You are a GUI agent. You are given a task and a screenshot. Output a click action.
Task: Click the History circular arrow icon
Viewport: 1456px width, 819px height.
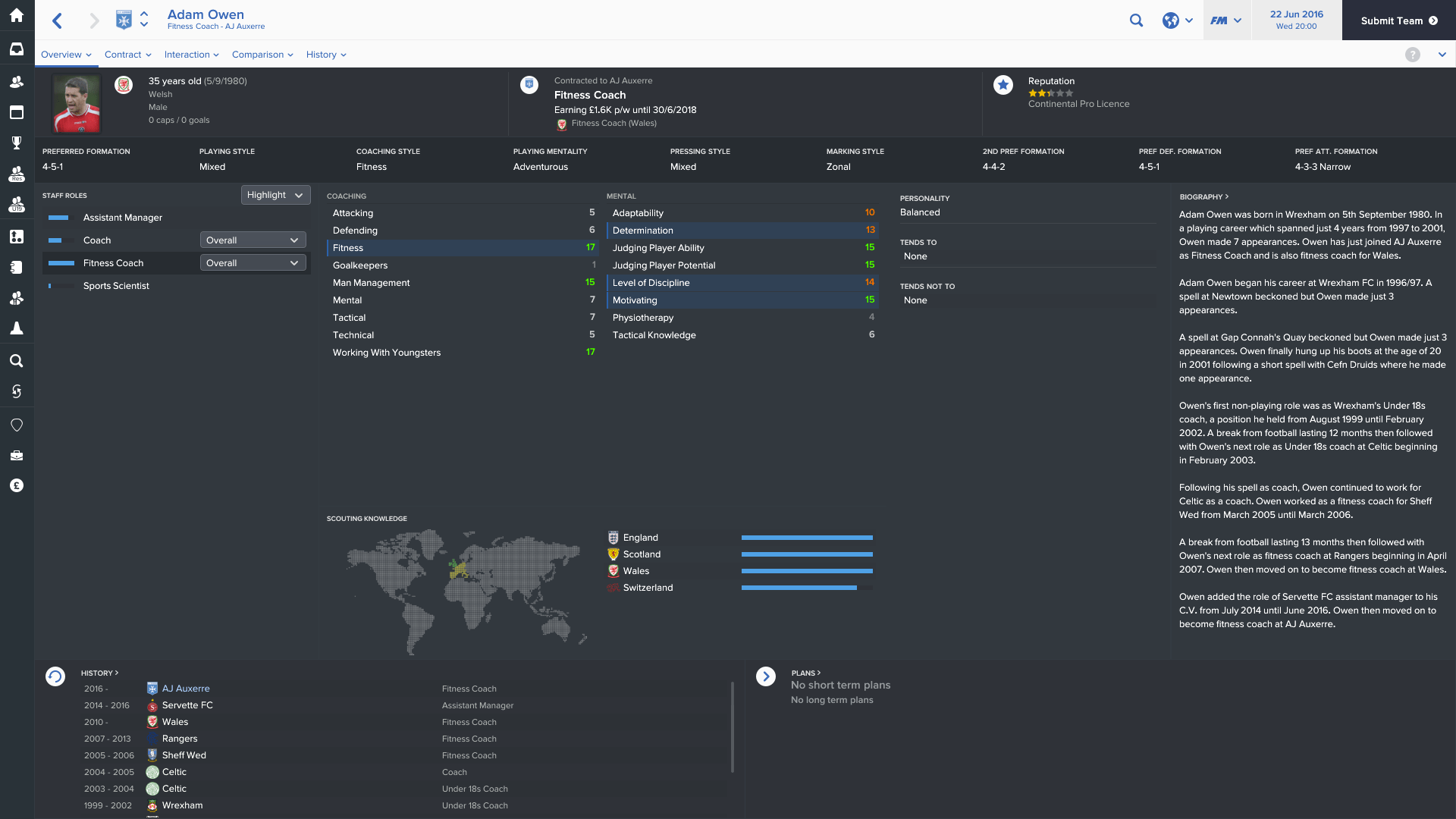pyautogui.click(x=55, y=676)
